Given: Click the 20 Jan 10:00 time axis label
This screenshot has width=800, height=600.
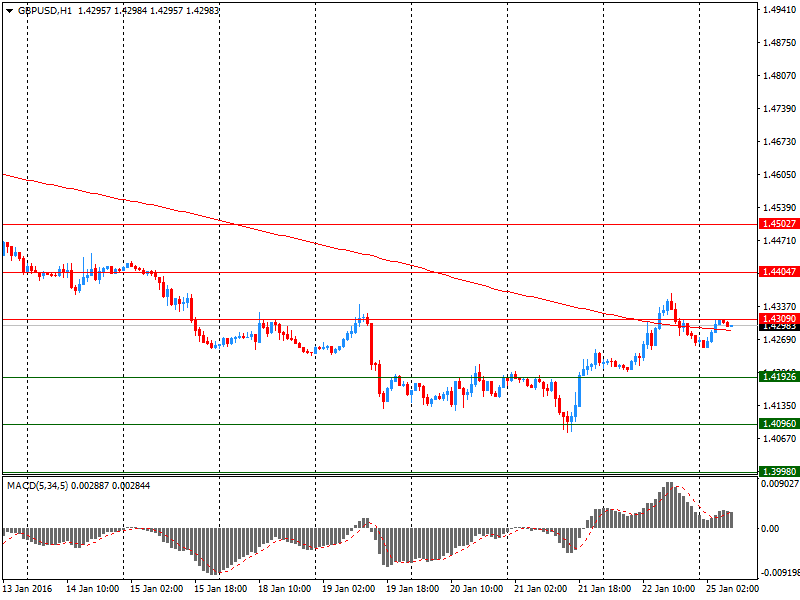Looking at the screenshot, I should pos(477,589).
